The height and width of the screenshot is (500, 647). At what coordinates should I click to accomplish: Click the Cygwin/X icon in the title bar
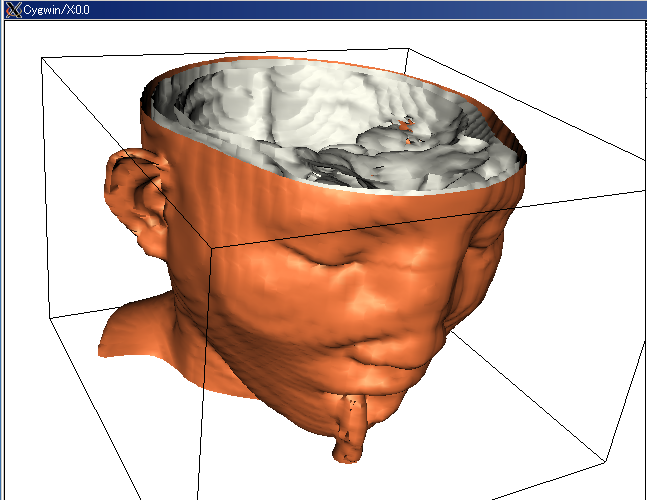[x=13, y=10]
